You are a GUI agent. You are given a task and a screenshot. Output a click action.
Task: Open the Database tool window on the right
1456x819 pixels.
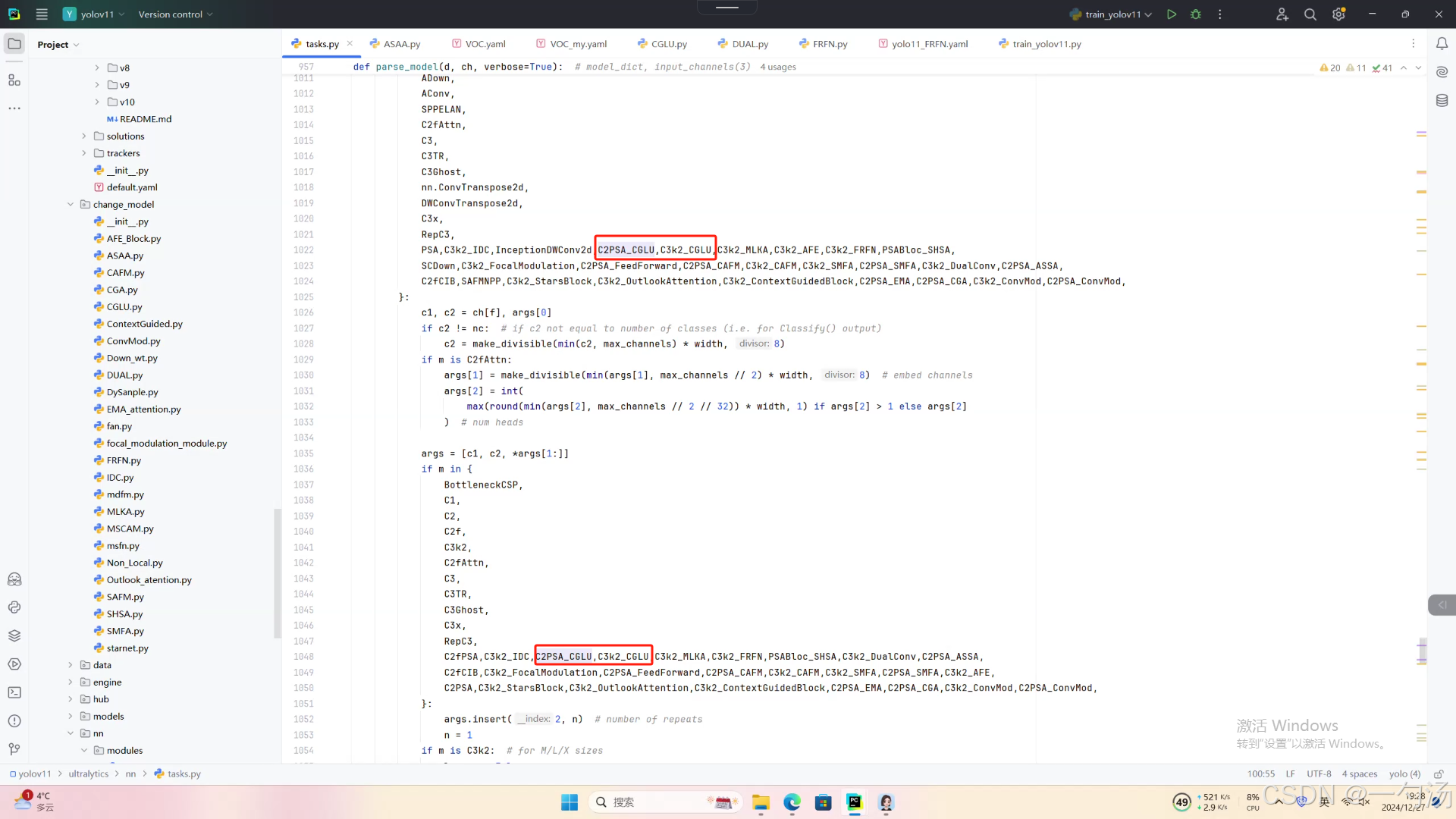tap(1442, 100)
